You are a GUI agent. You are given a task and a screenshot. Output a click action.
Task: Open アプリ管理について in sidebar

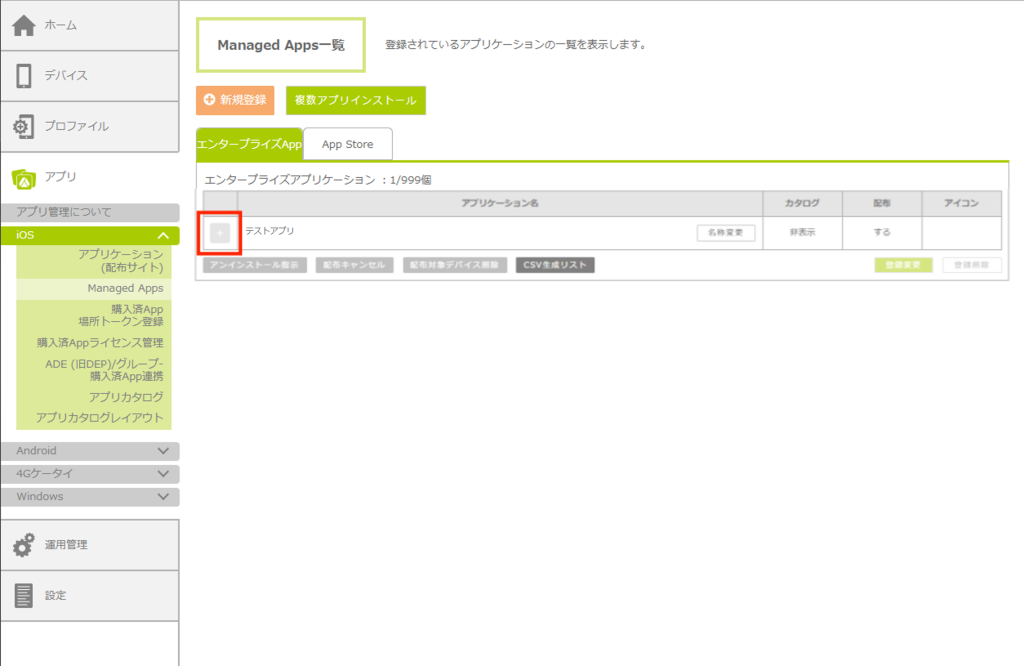pyautogui.click(x=64, y=212)
